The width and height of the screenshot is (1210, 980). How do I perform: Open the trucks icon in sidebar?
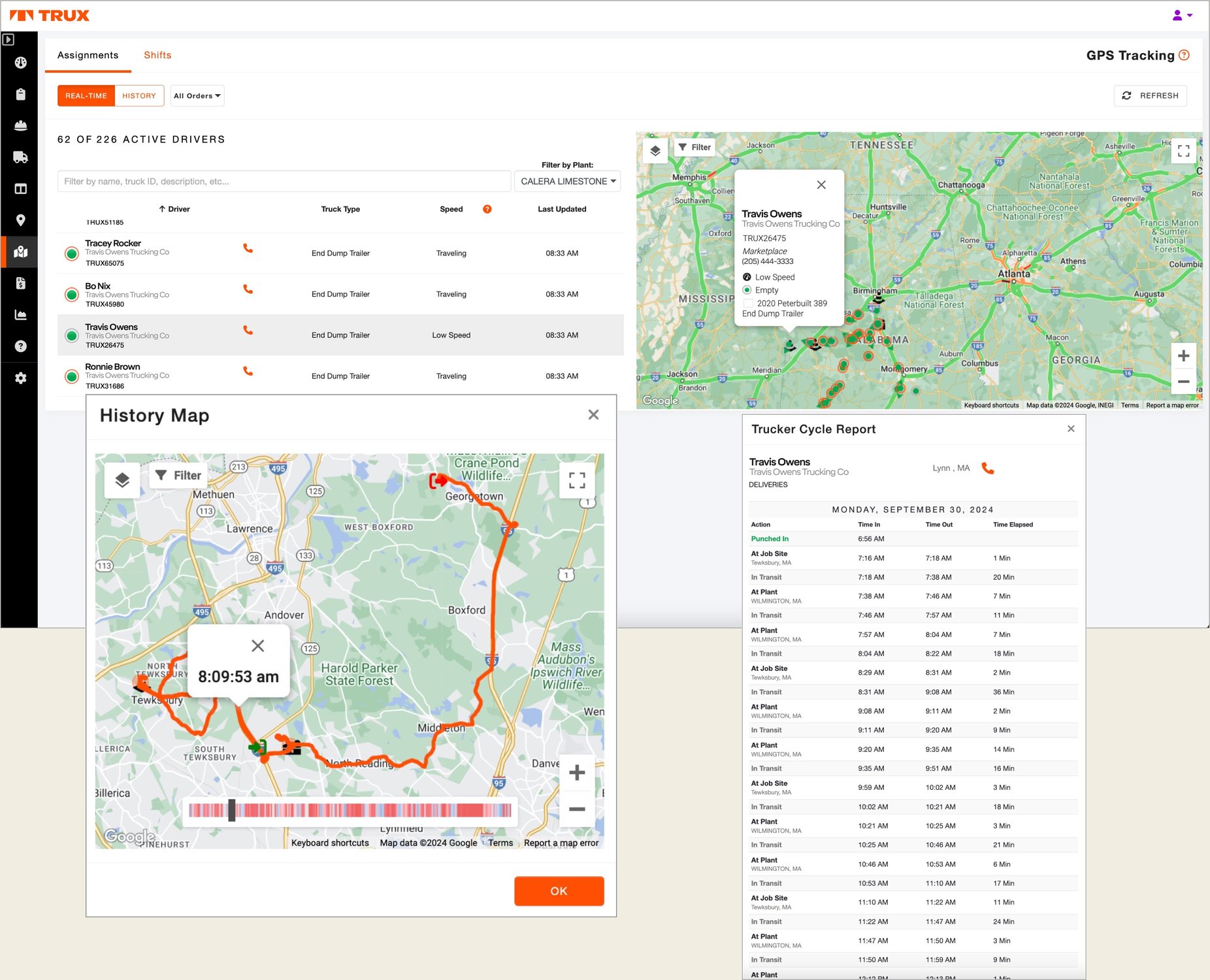tap(20, 157)
